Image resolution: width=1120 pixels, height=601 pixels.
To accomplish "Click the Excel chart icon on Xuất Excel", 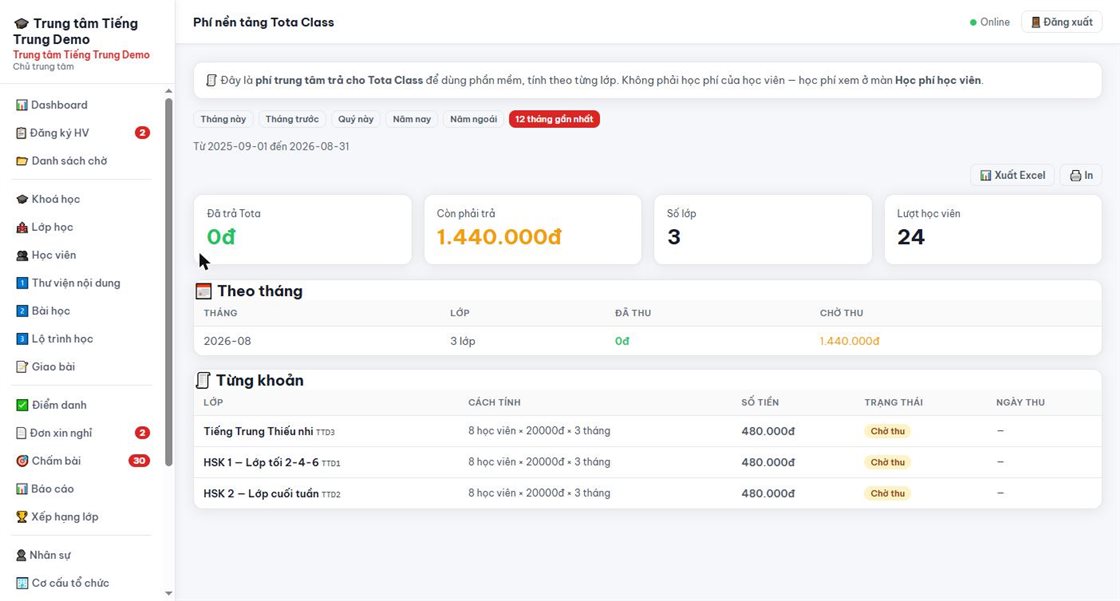I will tap(986, 176).
